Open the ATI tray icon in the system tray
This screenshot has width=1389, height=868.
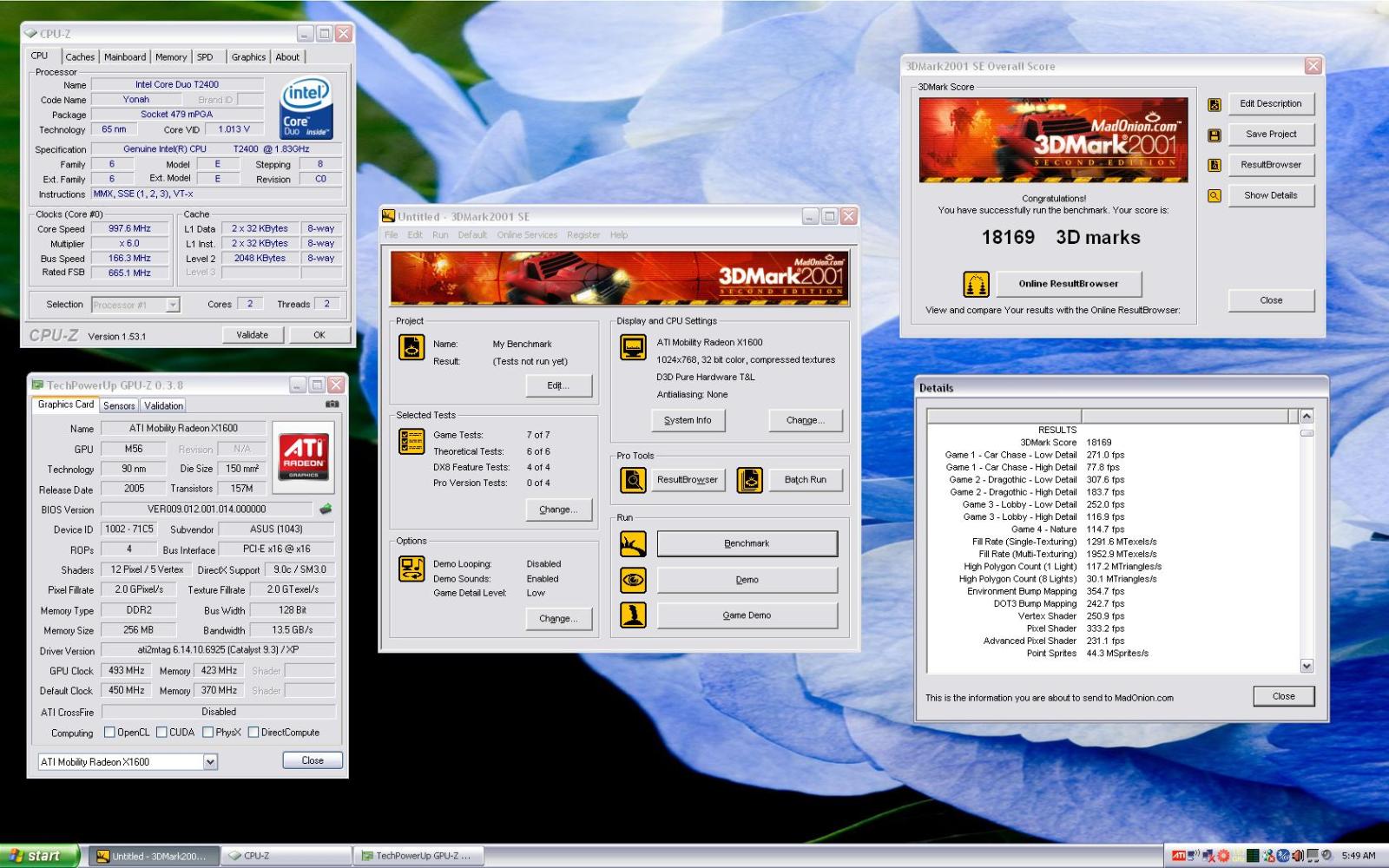point(1179,856)
